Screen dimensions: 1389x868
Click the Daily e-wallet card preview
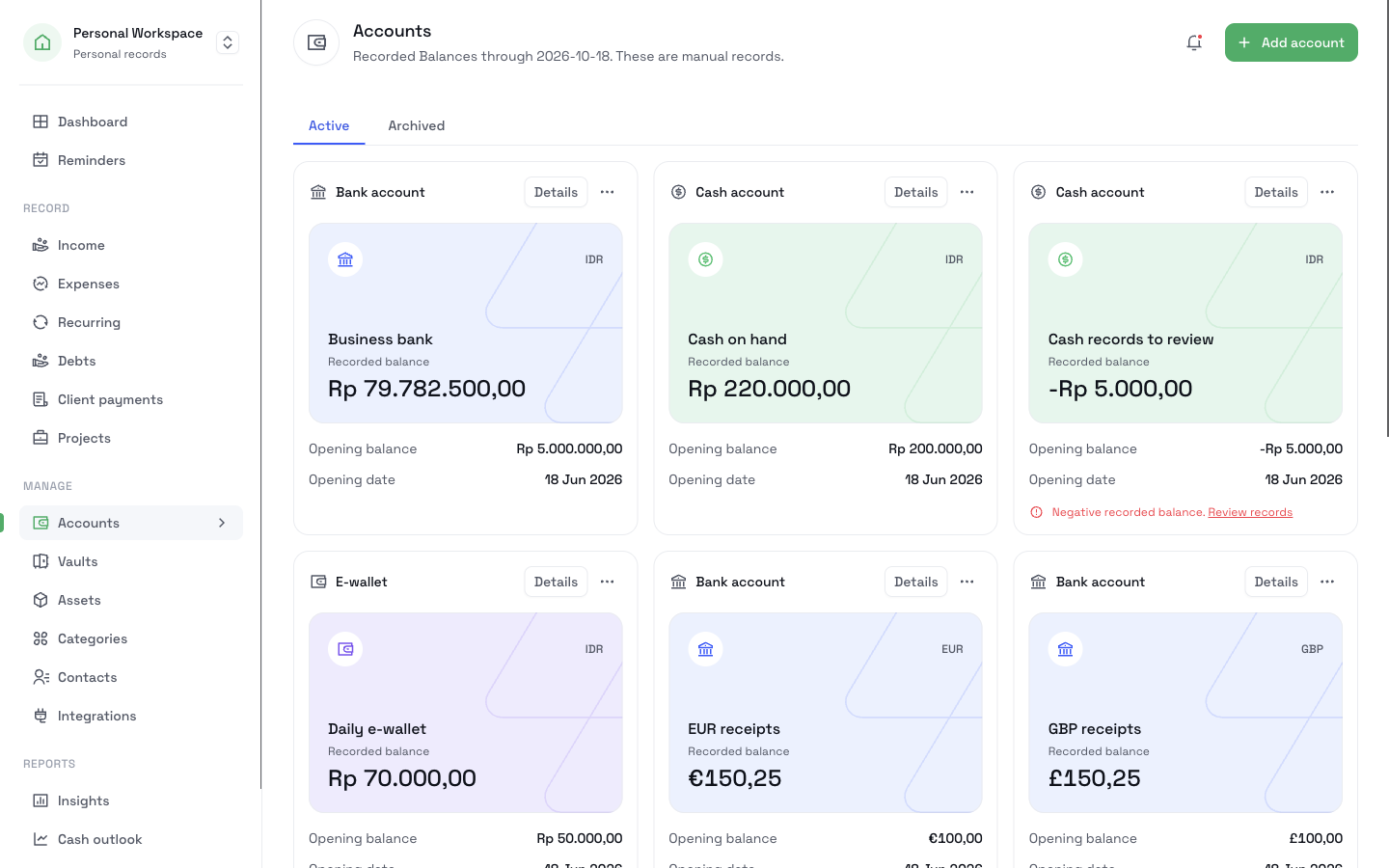pos(465,713)
